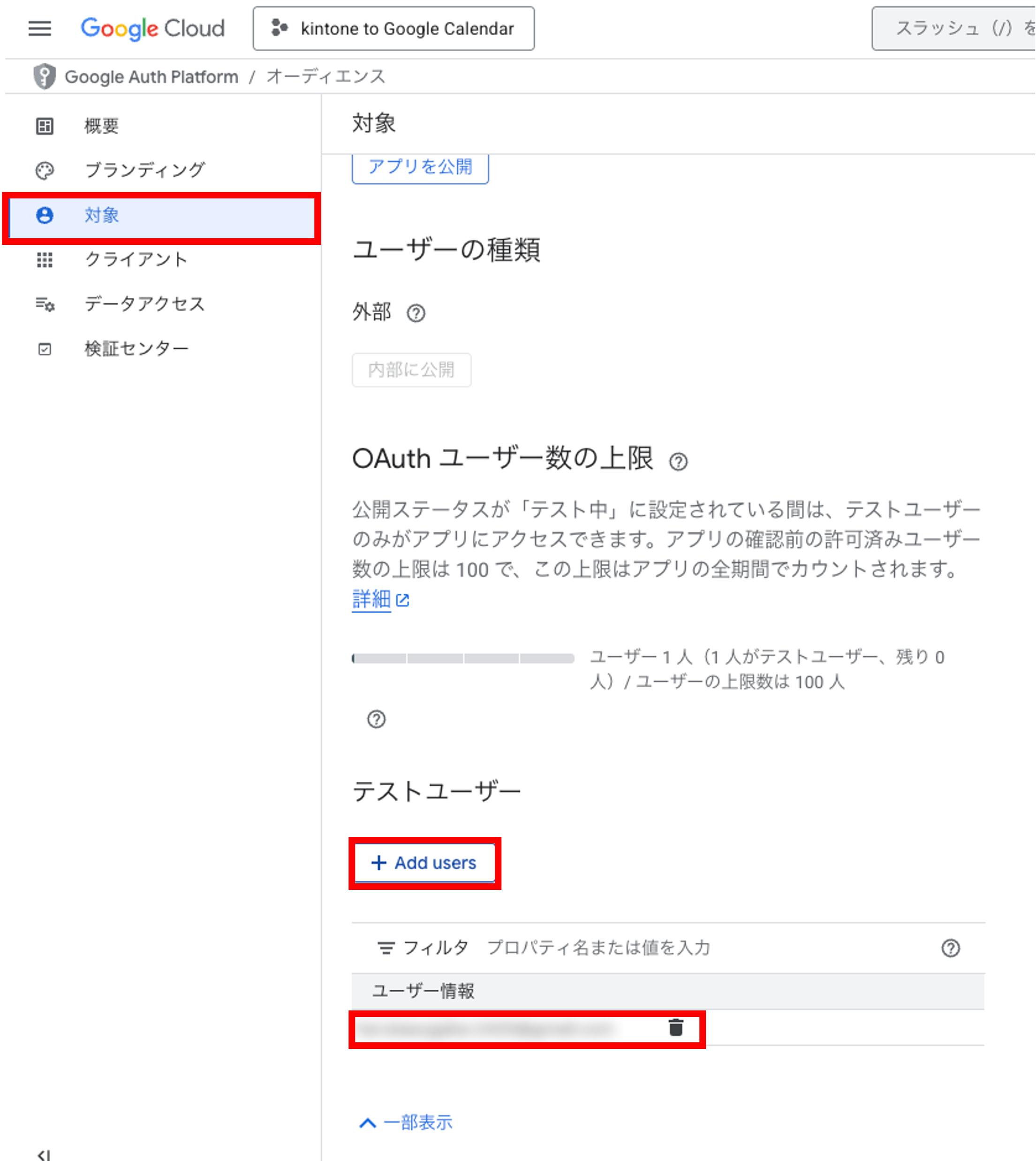Focus the slash search box
Viewport: 1036px width, 1161px height.
point(954,29)
